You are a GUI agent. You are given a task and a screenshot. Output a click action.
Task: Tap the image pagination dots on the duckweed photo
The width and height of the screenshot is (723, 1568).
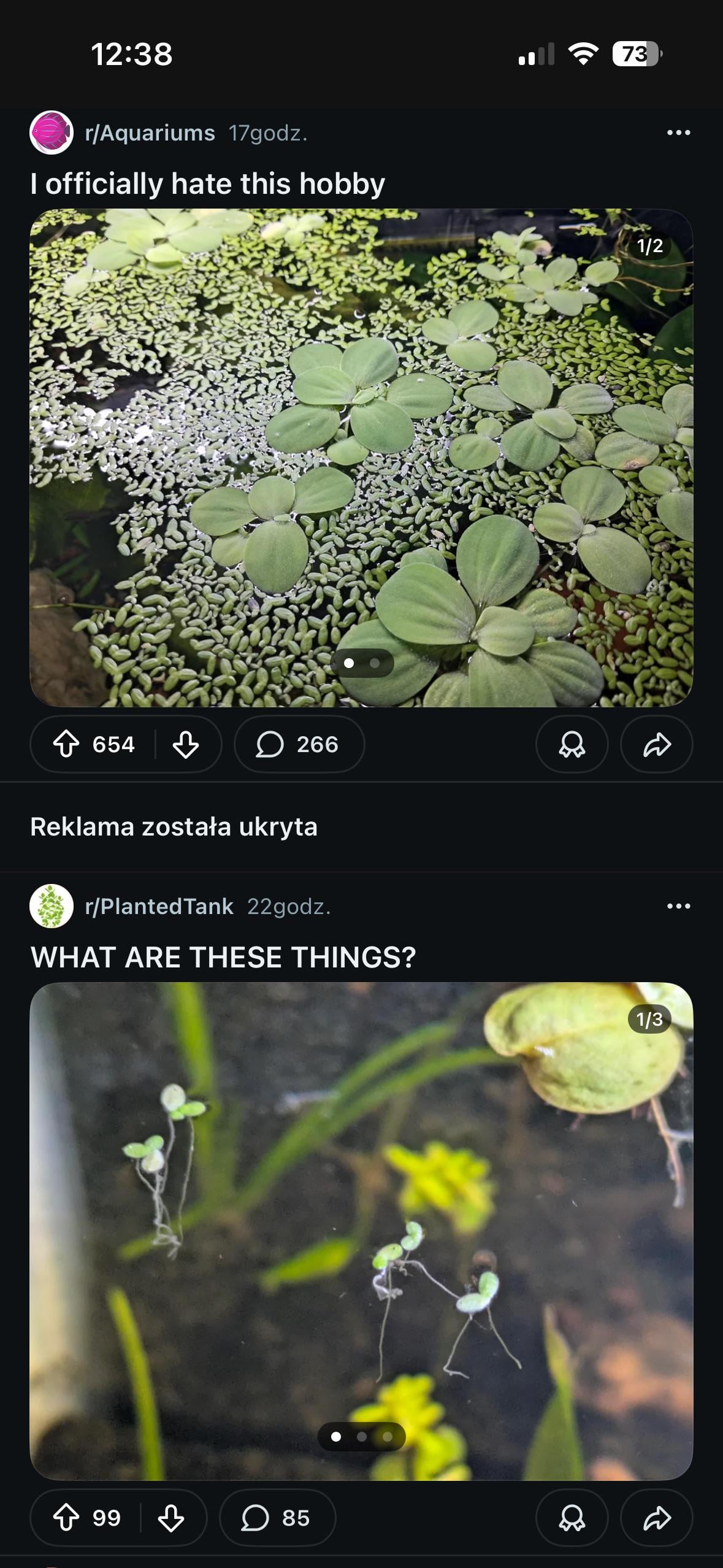click(x=362, y=663)
